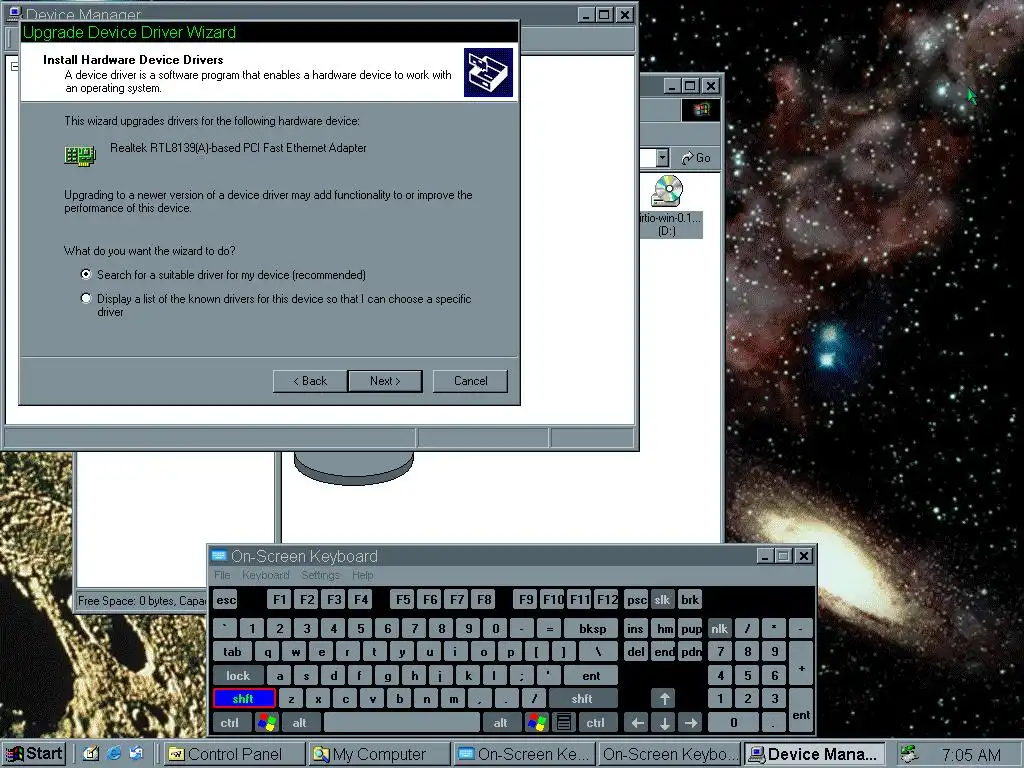The image size is (1024, 768).
Task: Click the tab key on On-Screen Keyboard
Action: pos(232,651)
